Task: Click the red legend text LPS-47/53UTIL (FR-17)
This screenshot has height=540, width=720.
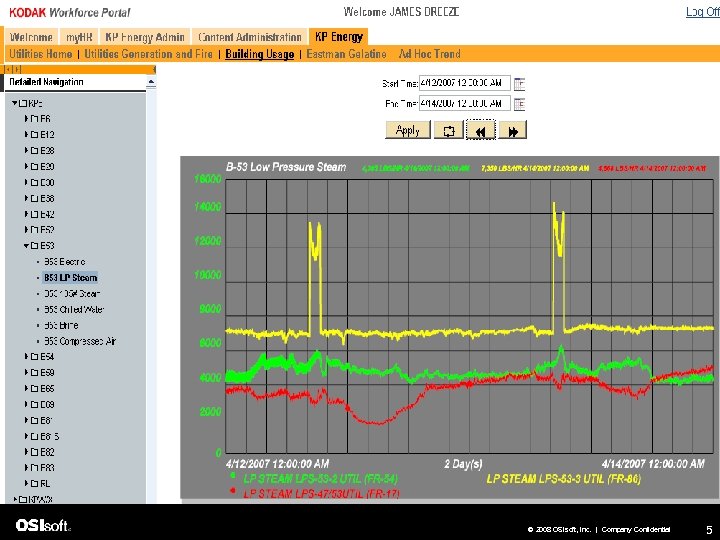Action: [x=321, y=494]
